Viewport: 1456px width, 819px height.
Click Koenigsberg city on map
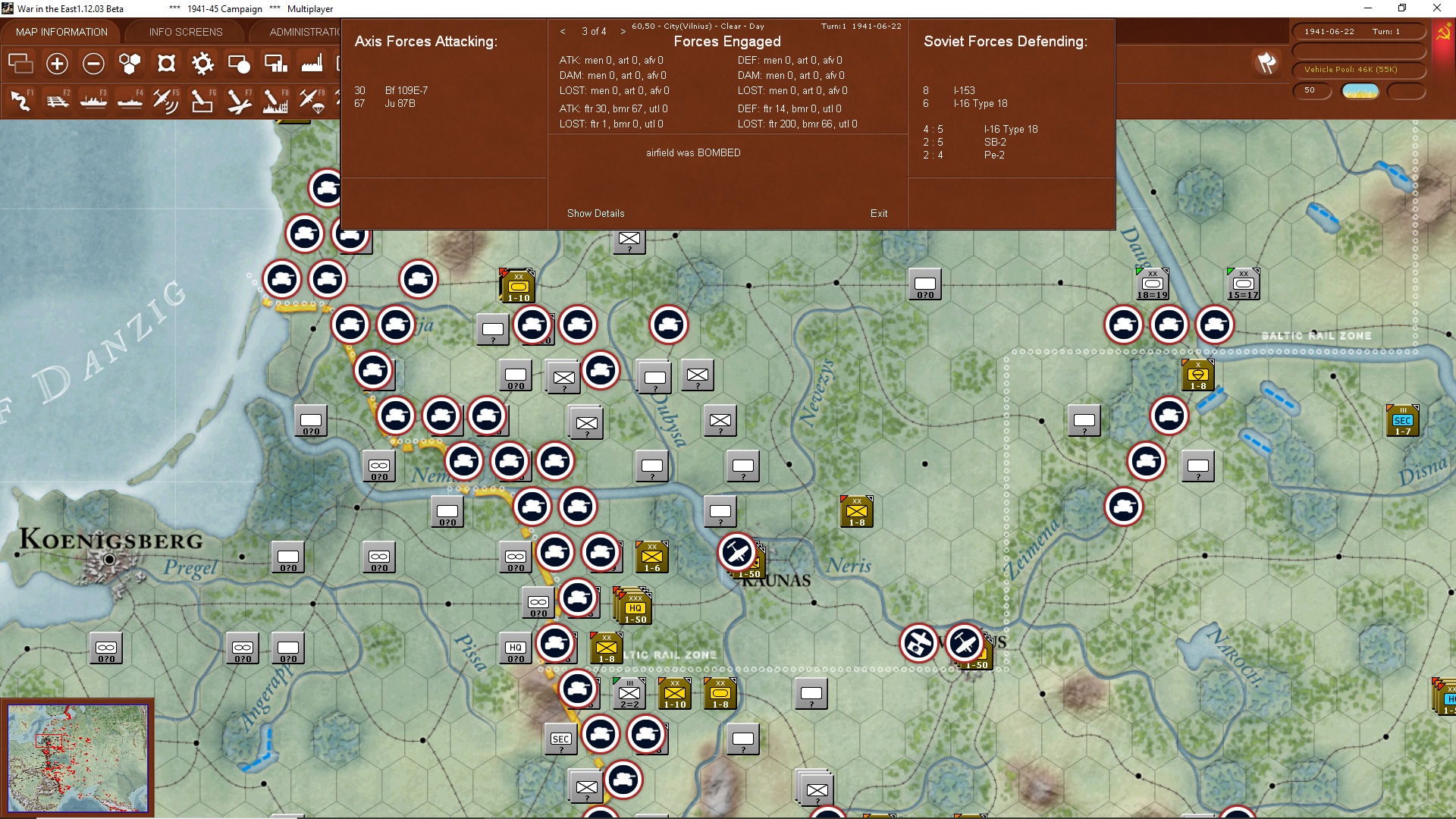point(110,560)
